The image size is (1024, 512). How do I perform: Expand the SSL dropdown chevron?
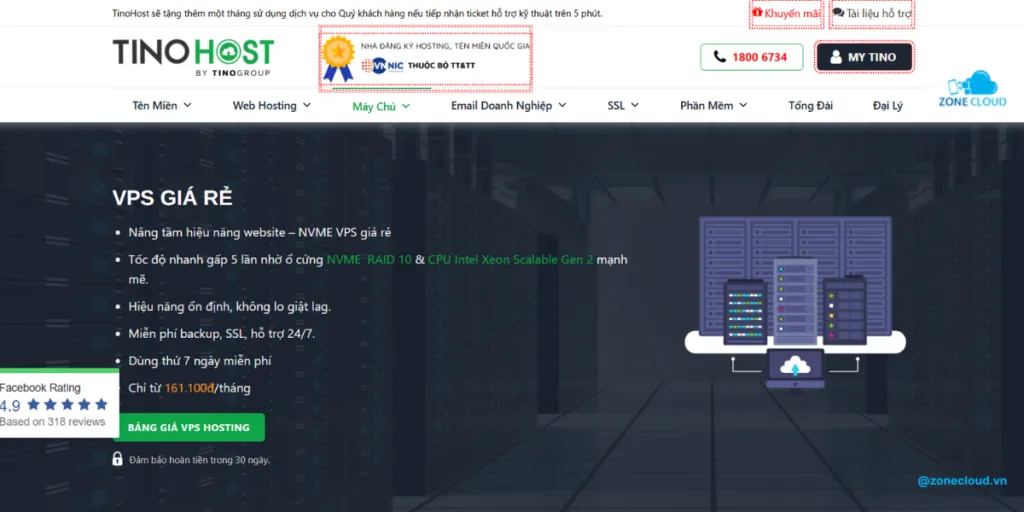coord(635,105)
